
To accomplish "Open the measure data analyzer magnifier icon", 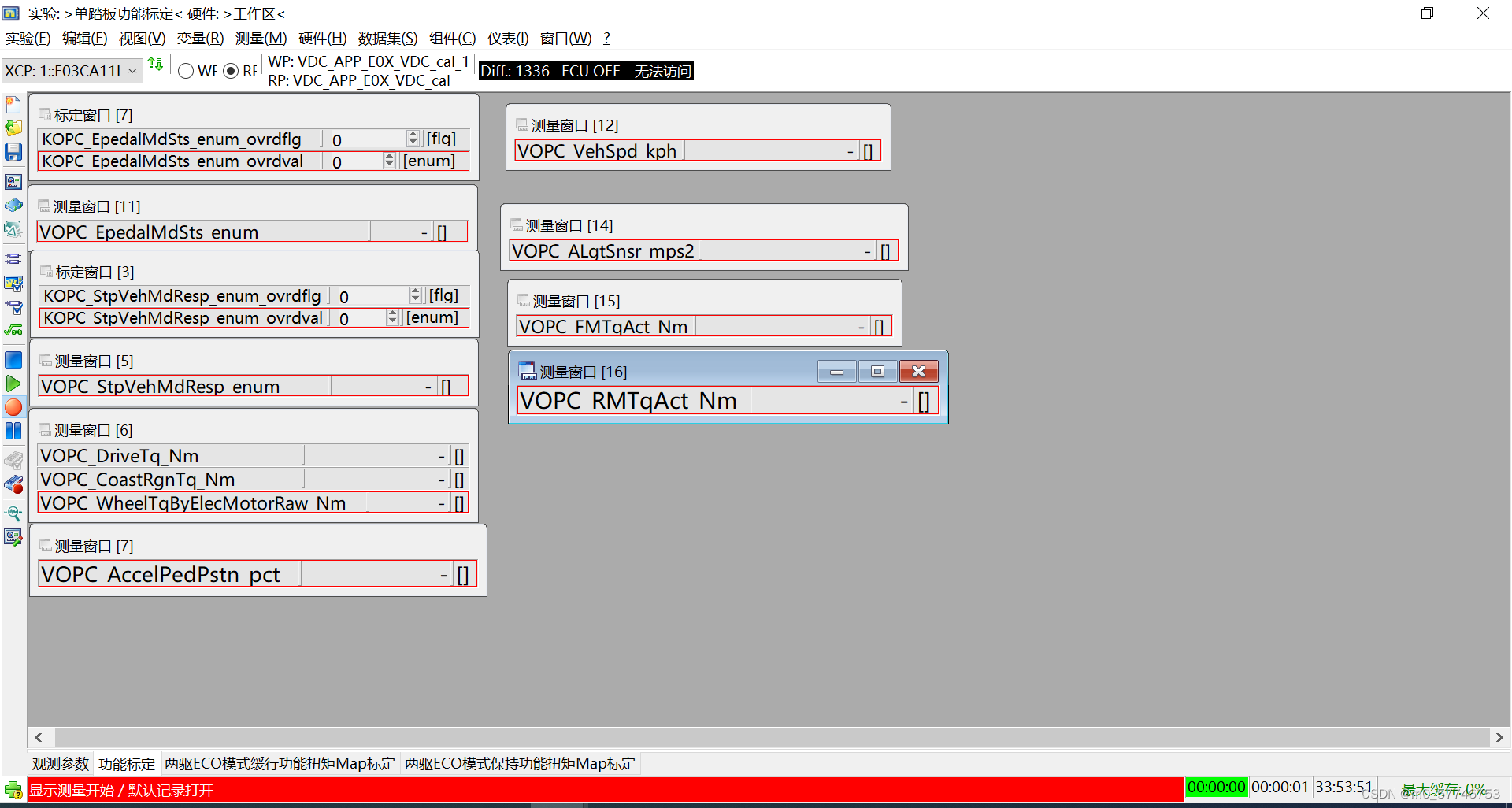I will 13,513.
